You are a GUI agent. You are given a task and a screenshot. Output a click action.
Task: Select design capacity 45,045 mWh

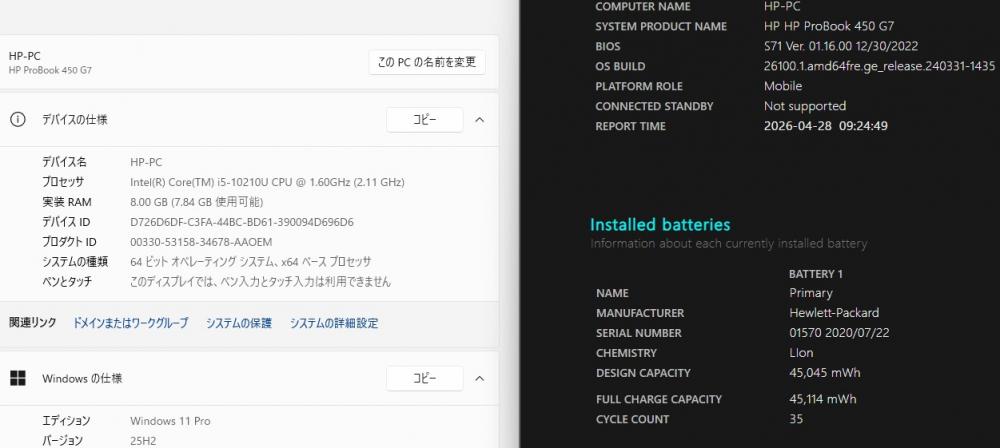(x=825, y=373)
